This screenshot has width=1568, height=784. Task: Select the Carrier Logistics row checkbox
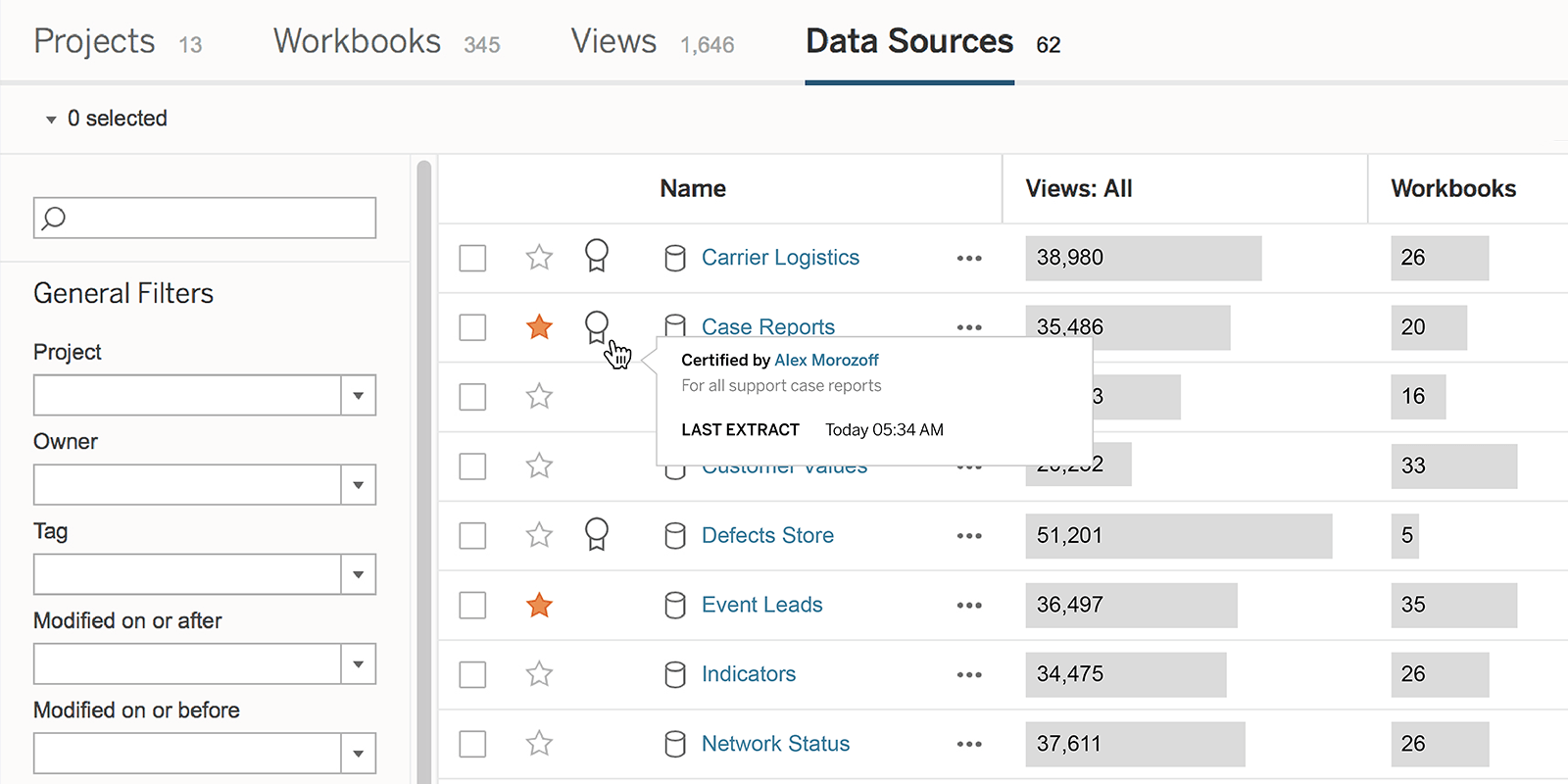click(x=472, y=258)
